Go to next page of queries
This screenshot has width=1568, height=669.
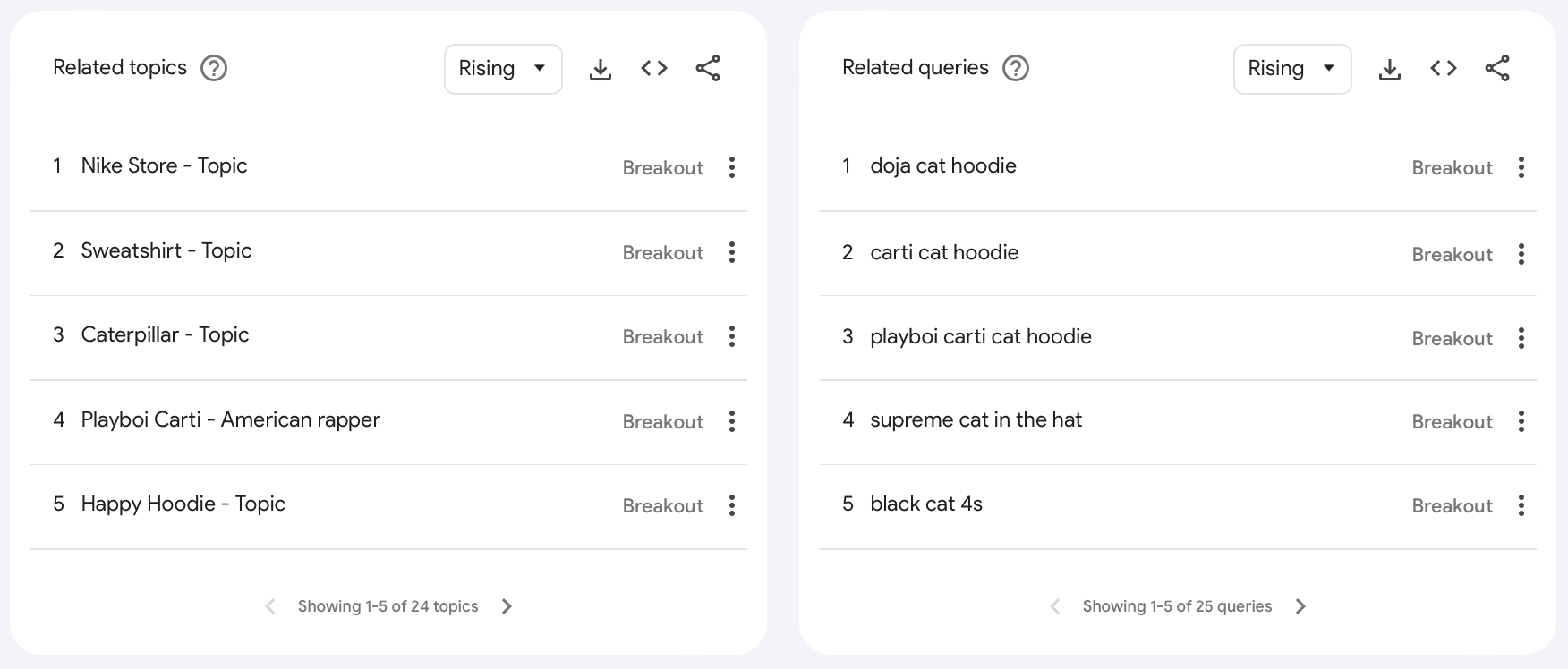[x=1301, y=606]
